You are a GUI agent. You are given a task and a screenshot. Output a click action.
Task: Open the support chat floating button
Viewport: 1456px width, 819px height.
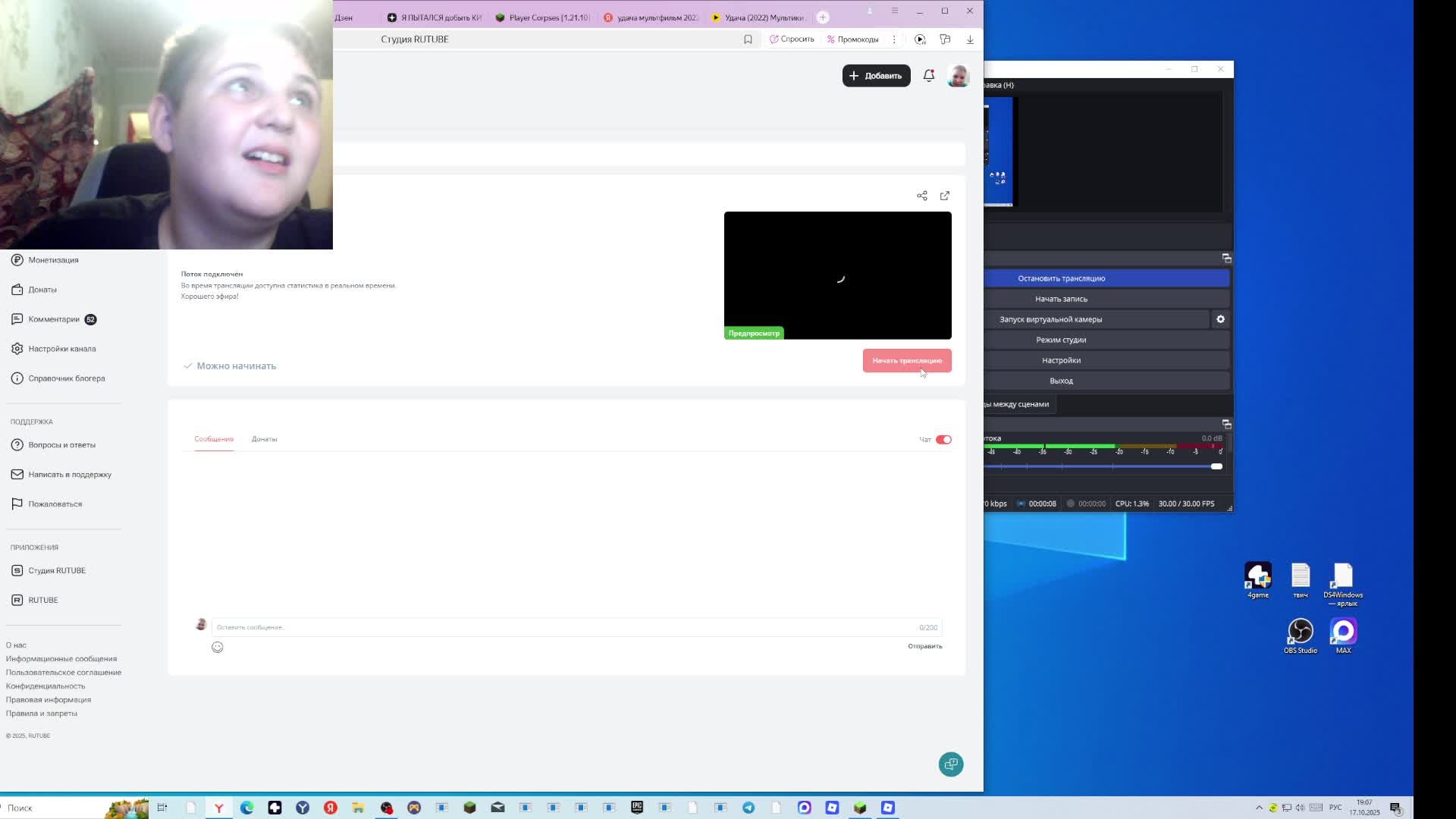[x=950, y=764]
